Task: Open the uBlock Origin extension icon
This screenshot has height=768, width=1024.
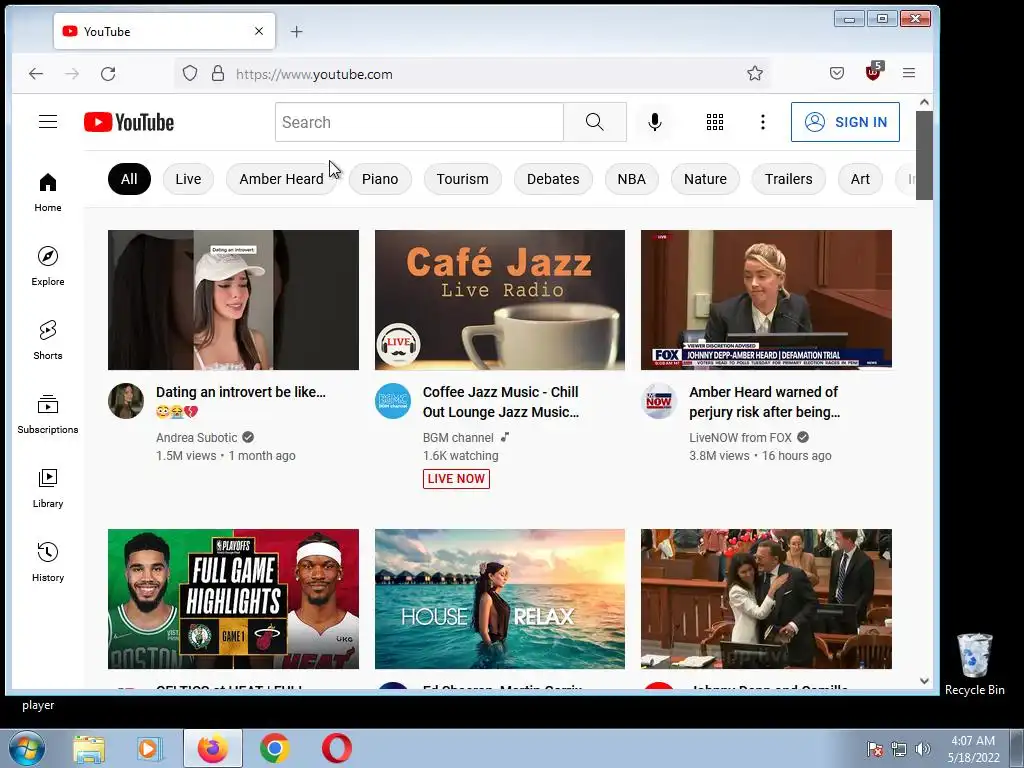Action: point(873,72)
